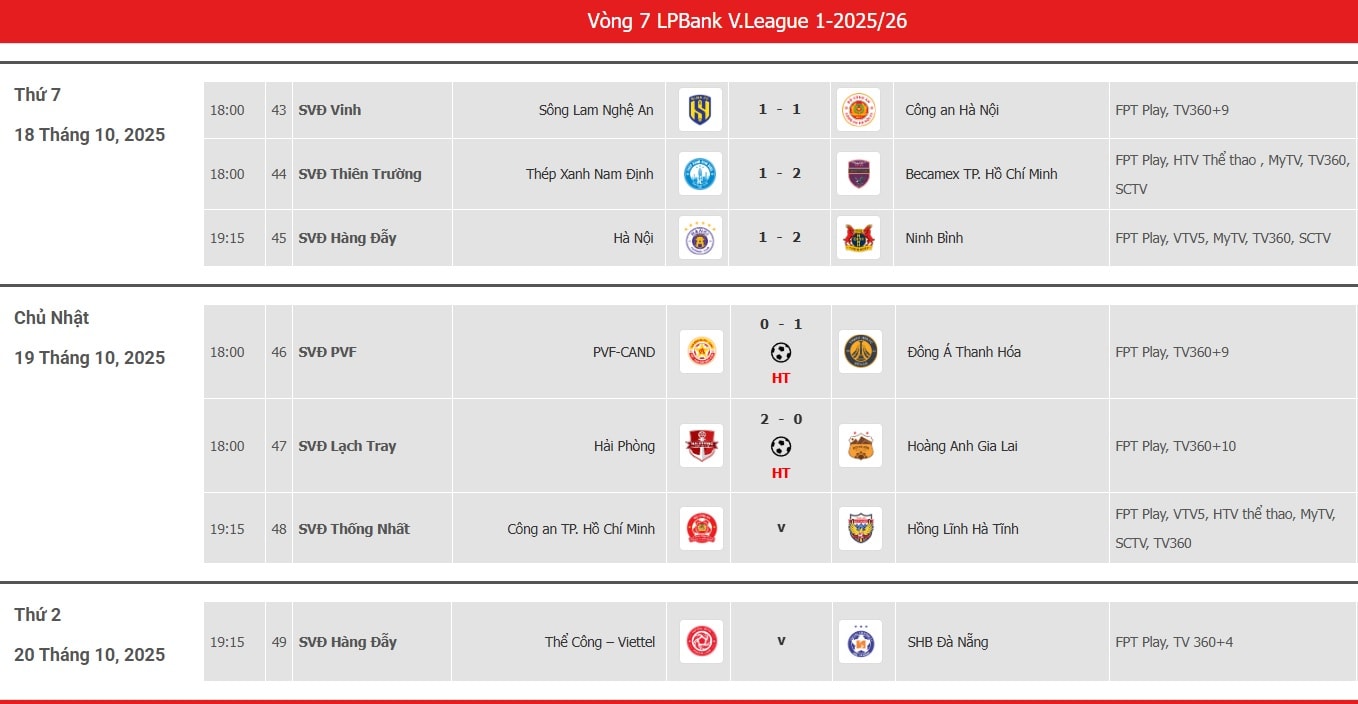Viewport: 1358px width, 704px height.
Task: Open the Hải Phòng team crest
Action: pyautogui.click(x=701, y=446)
